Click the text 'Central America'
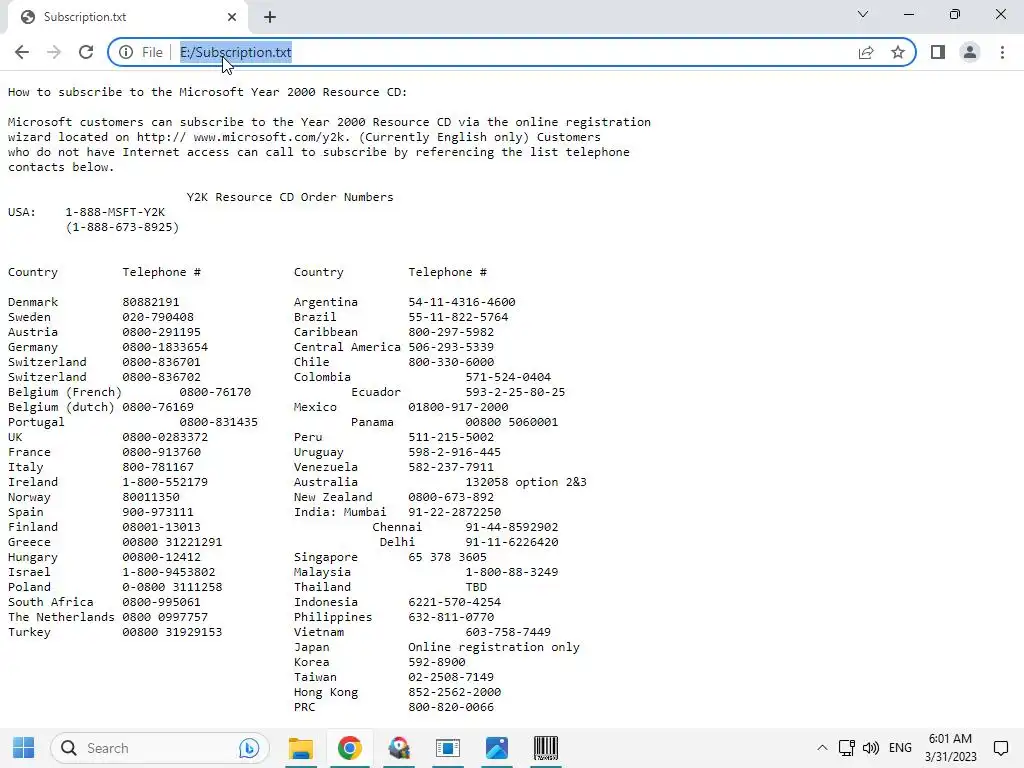 click(347, 347)
